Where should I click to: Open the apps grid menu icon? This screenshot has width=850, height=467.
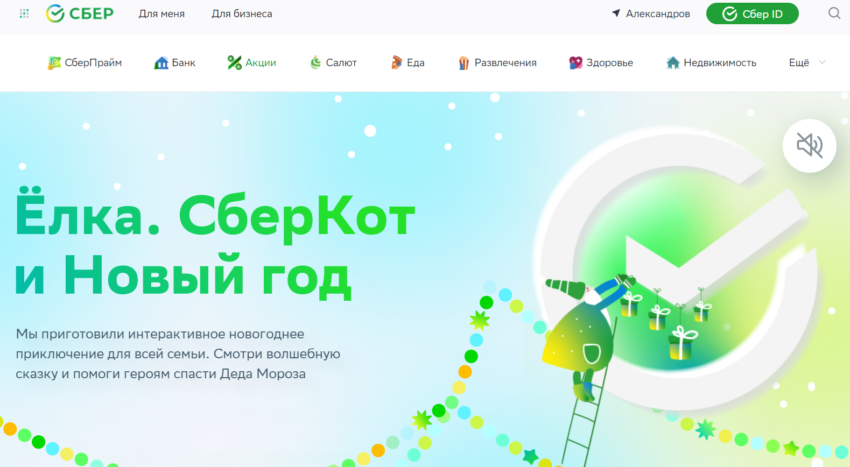tap(24, 14)
